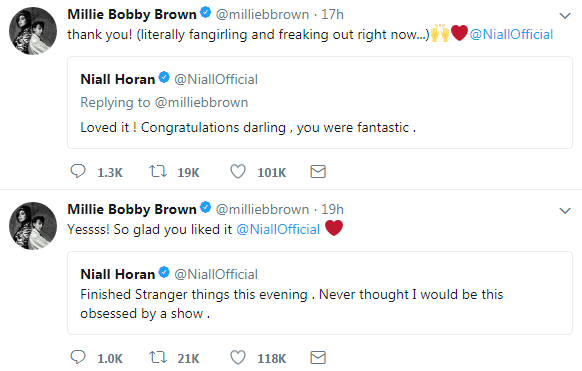Expand the chevron menu on the 19h tweet
The width and height of the screenshot is (582, 371).
(x=565, y=211)
